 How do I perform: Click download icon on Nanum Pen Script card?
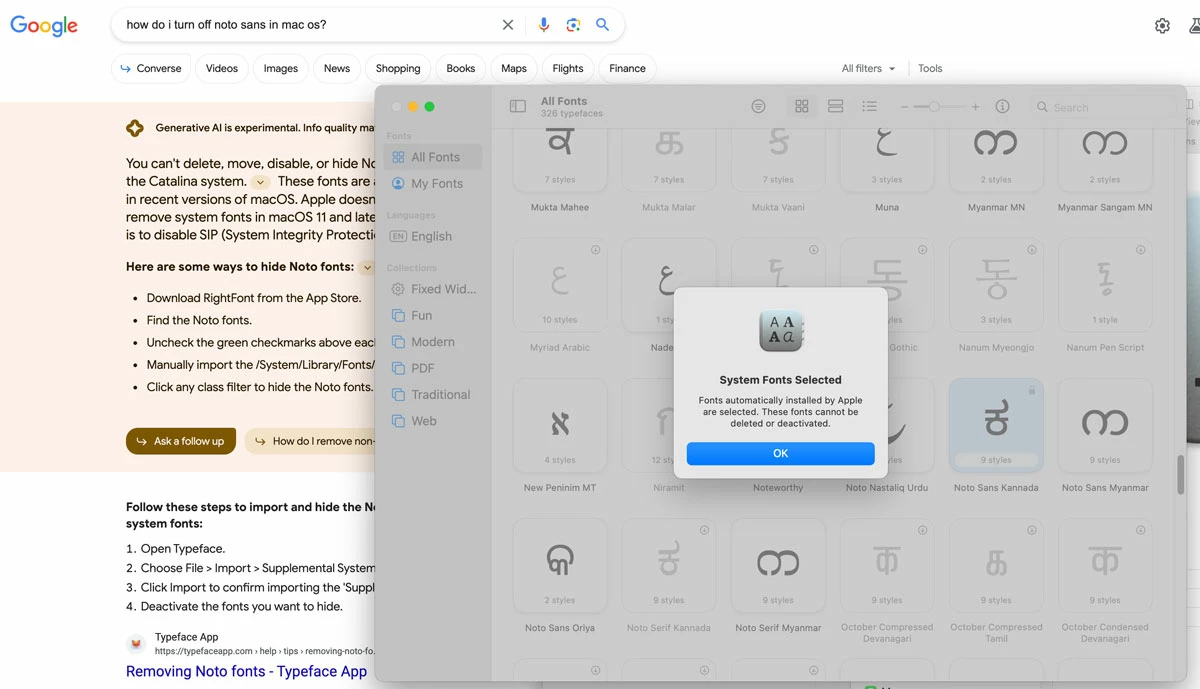(x=1140, y=250)
